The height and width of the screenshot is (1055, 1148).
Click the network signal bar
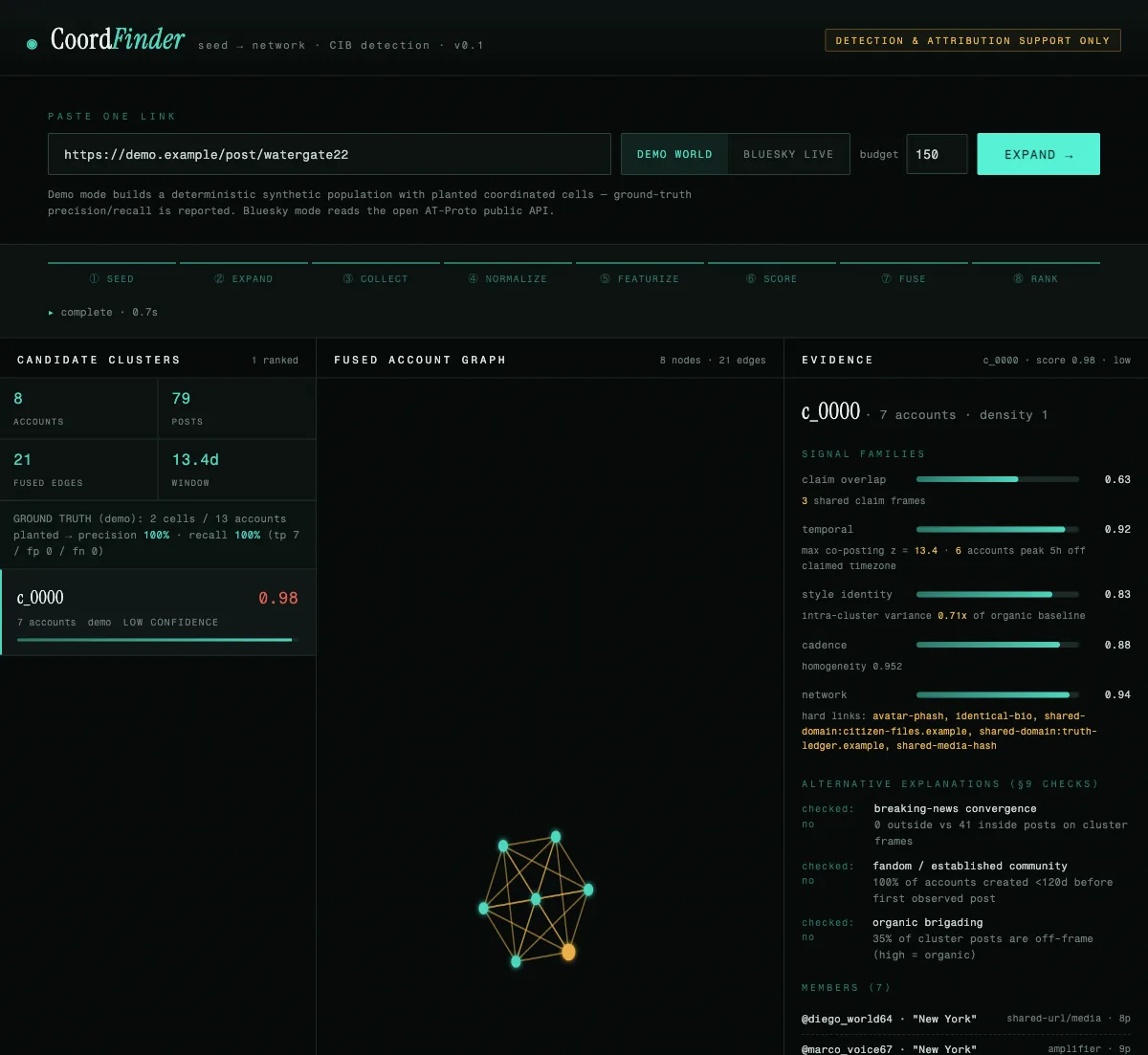[x=998, y=694]
